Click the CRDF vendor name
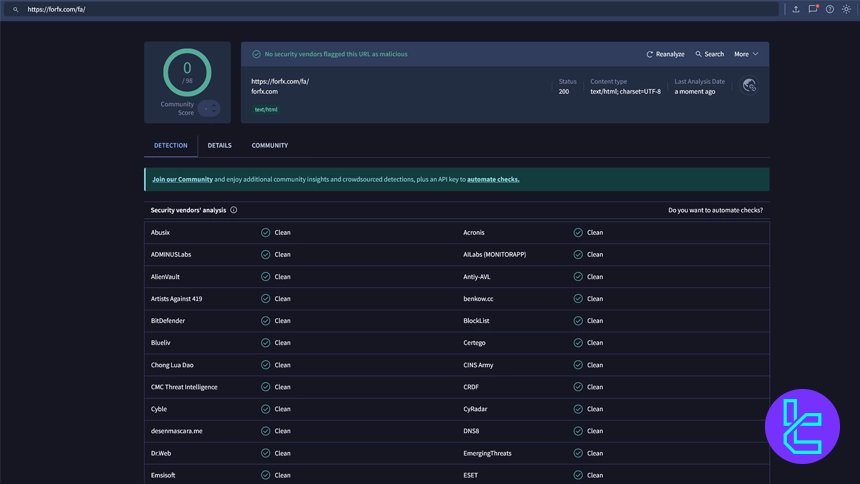Viewport: 860px width, 484px height. click(471, 387)
